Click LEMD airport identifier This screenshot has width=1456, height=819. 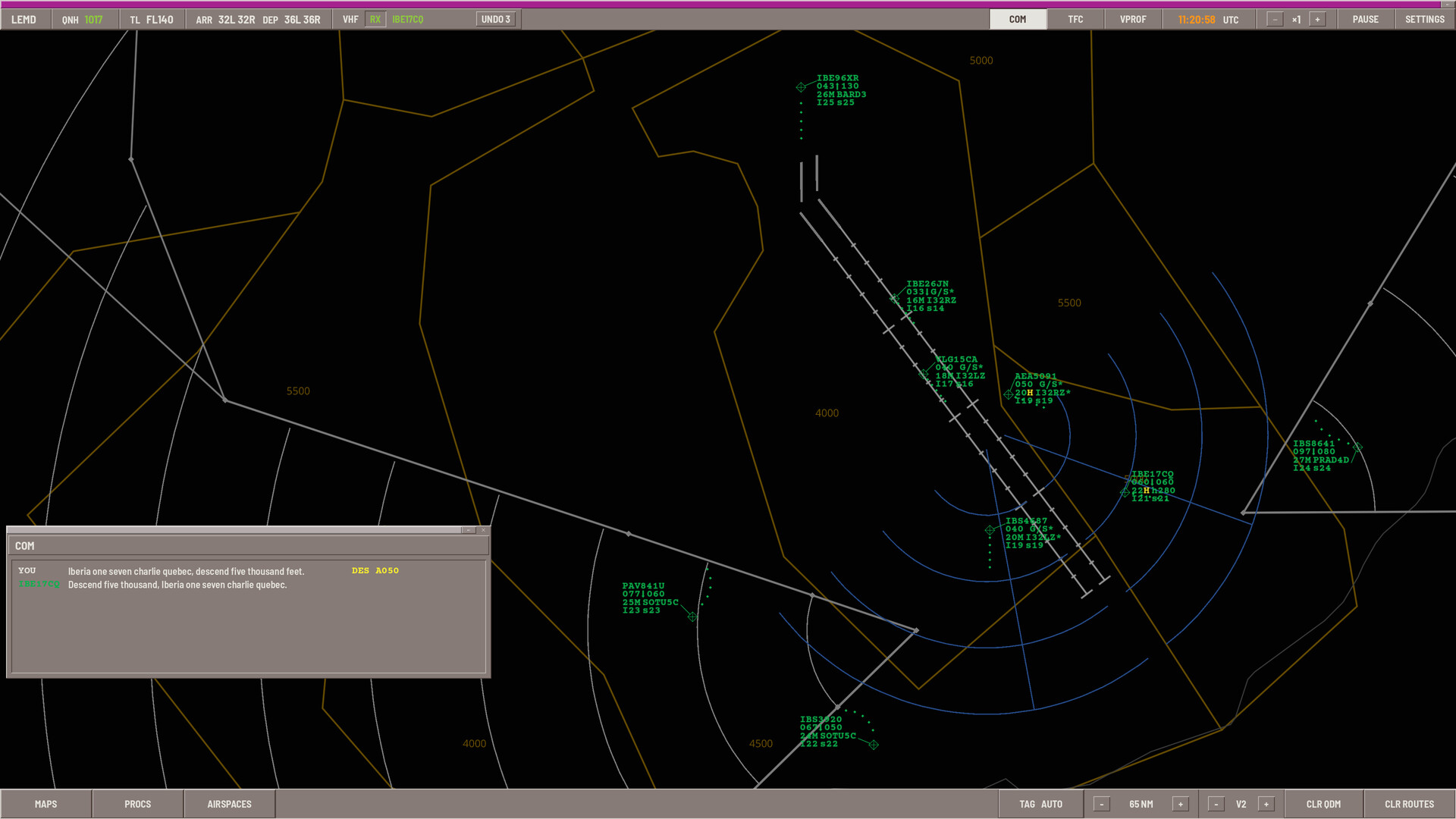pyautogui.click(x=24, y=20)
